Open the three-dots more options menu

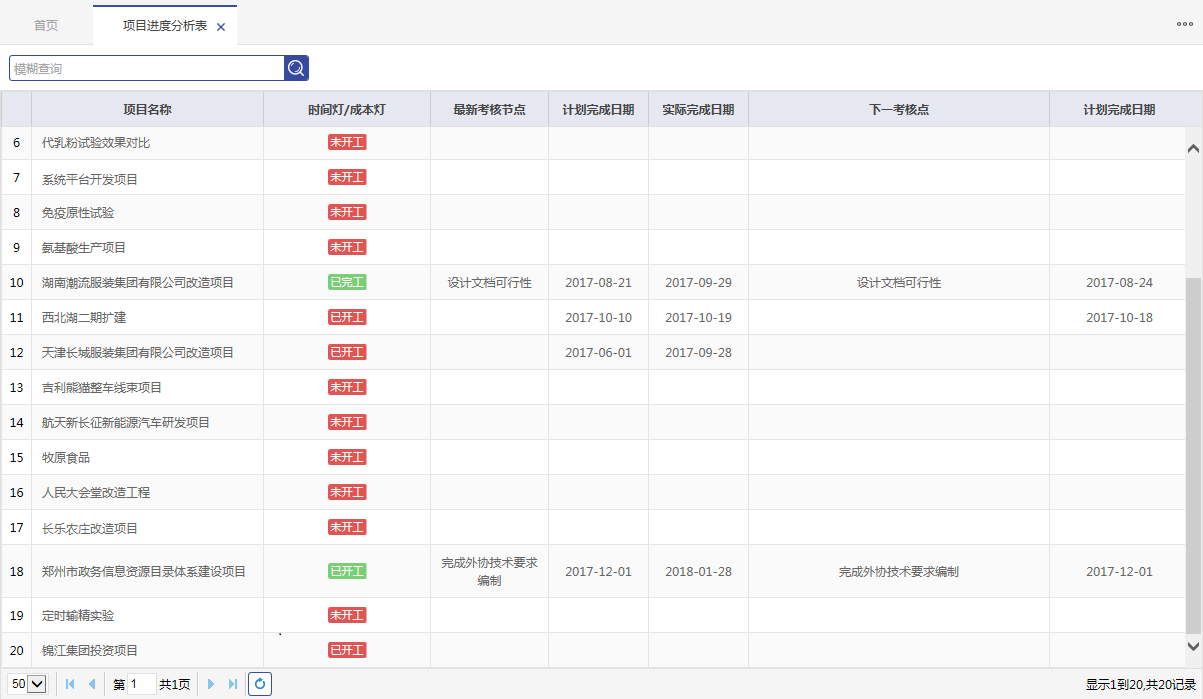tap(1185, 25)
